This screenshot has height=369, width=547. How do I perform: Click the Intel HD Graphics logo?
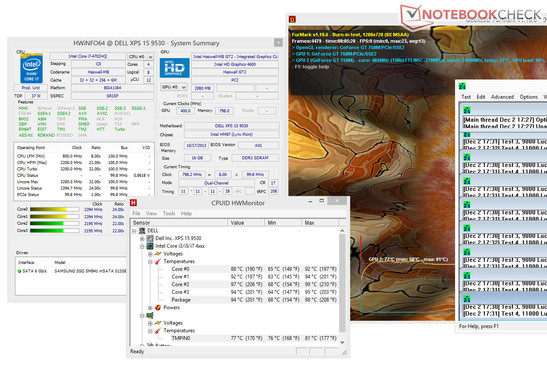click(x=174, y=68)
